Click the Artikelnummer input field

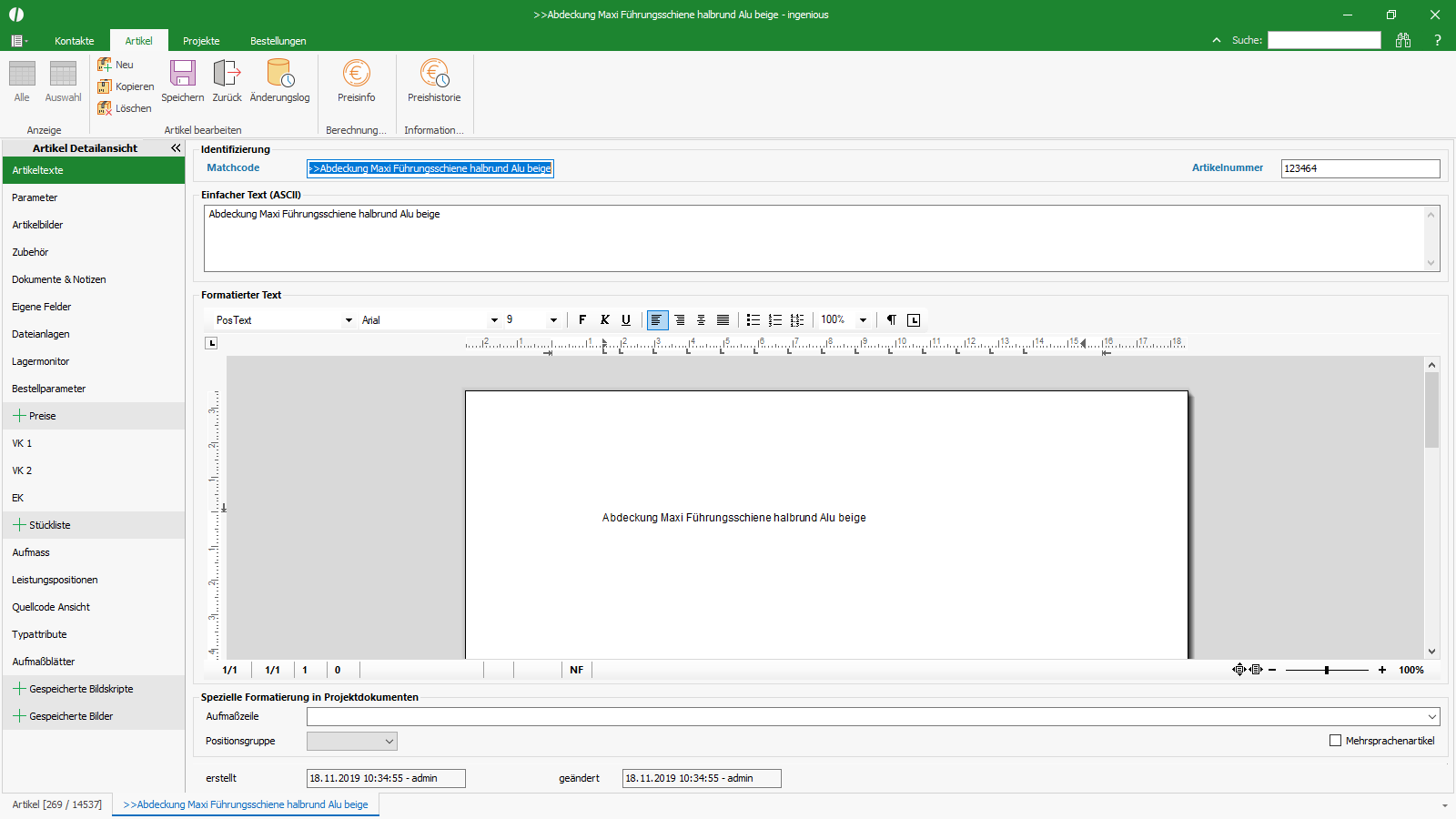click(1360, 168)
